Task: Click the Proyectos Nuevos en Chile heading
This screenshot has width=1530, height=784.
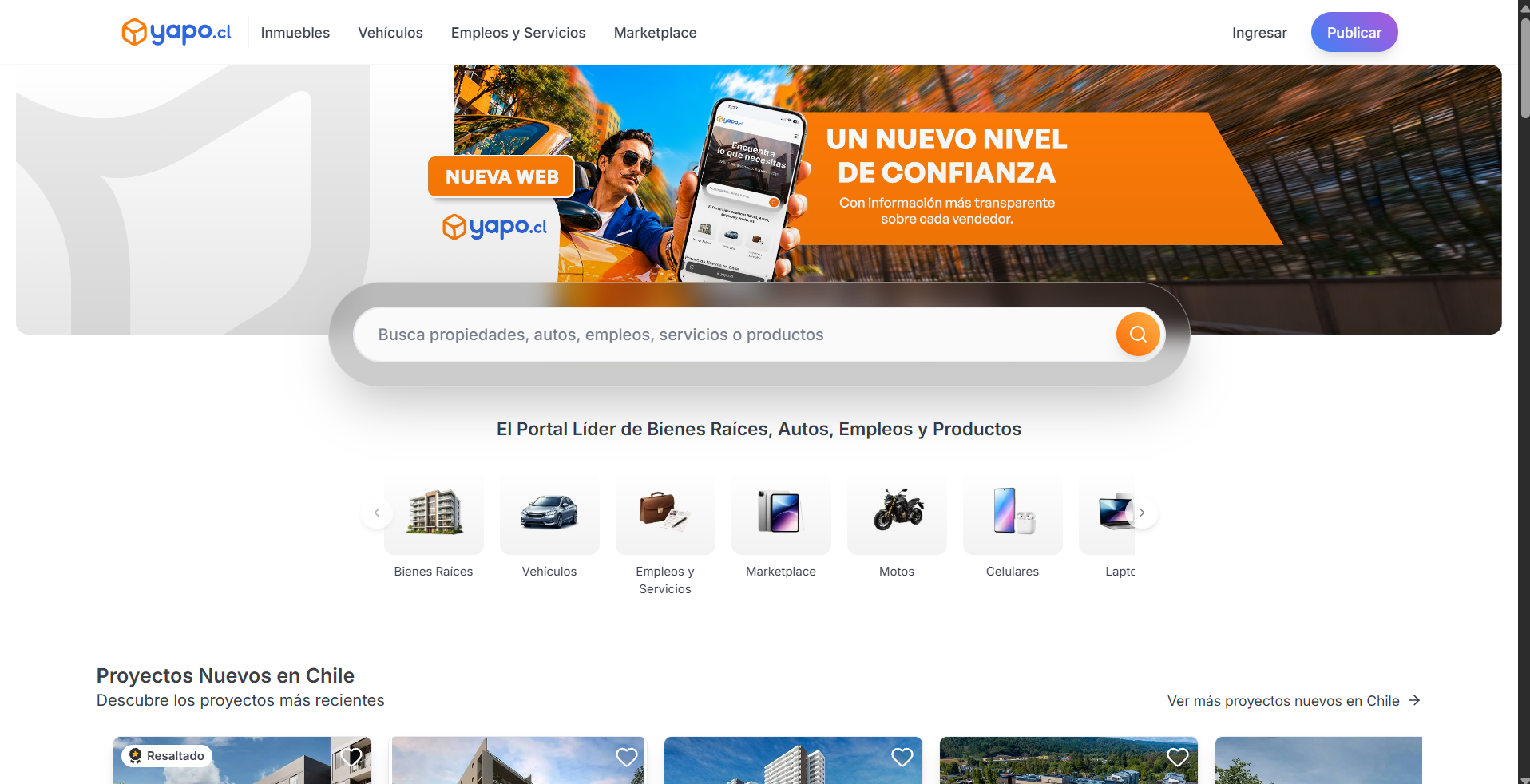Action: tap(225, 675)
